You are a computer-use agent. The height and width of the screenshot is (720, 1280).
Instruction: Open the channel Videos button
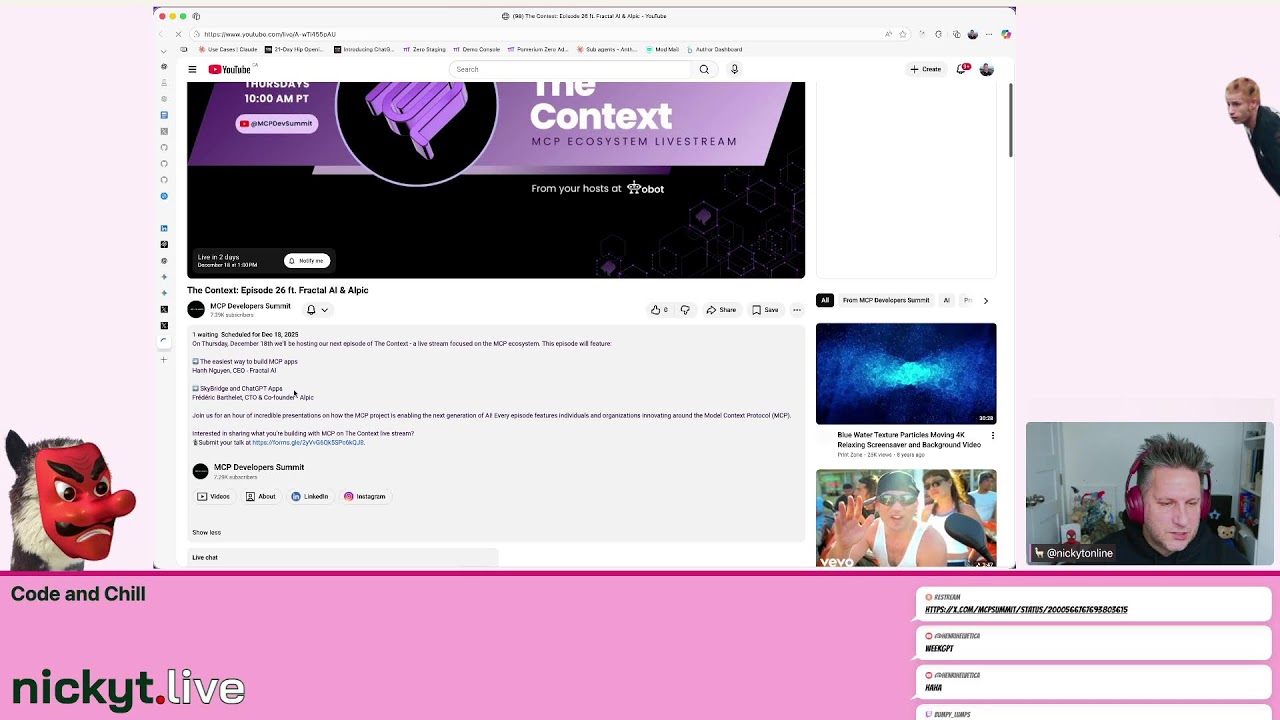(213, 496)
